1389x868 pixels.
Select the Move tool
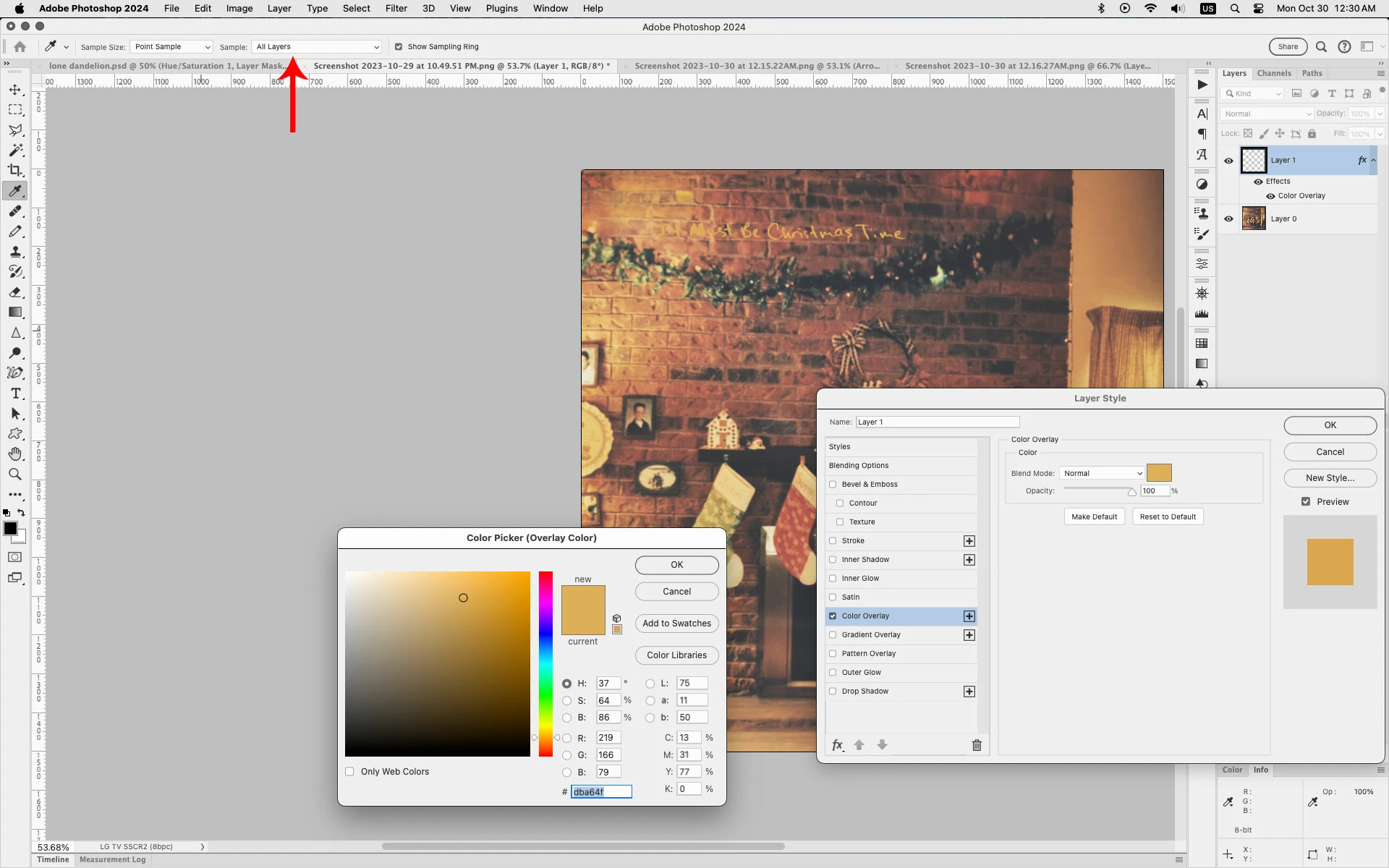coord(15,90)
